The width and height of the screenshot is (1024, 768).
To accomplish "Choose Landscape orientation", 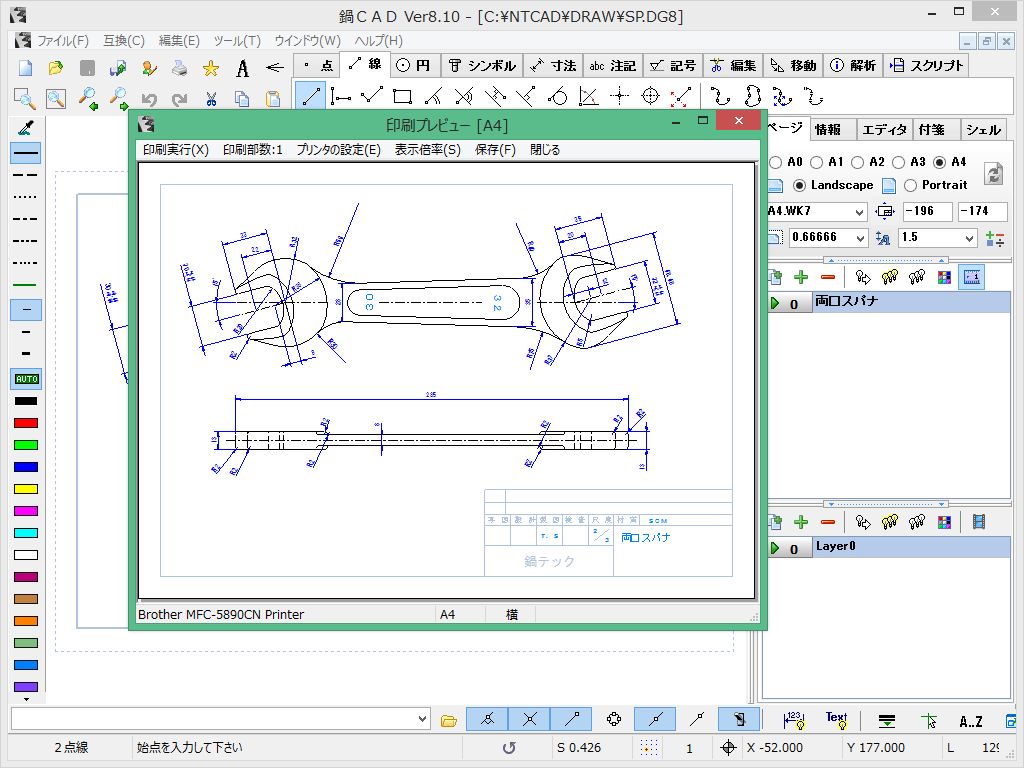I will (799, 185).
